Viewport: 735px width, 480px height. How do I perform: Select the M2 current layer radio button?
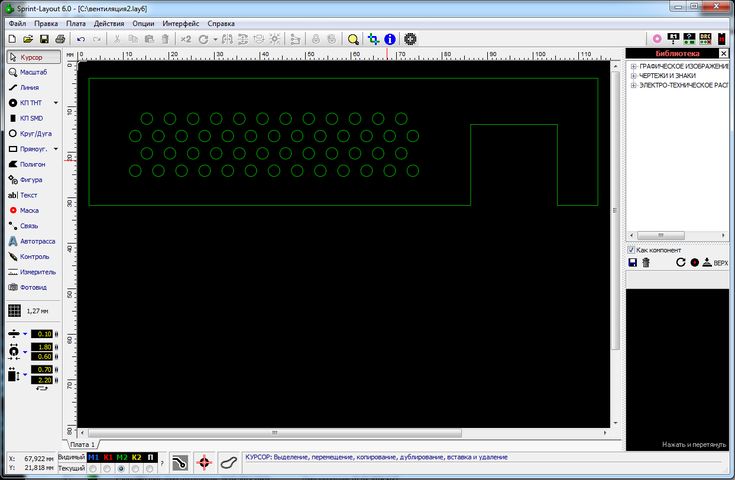121,468
